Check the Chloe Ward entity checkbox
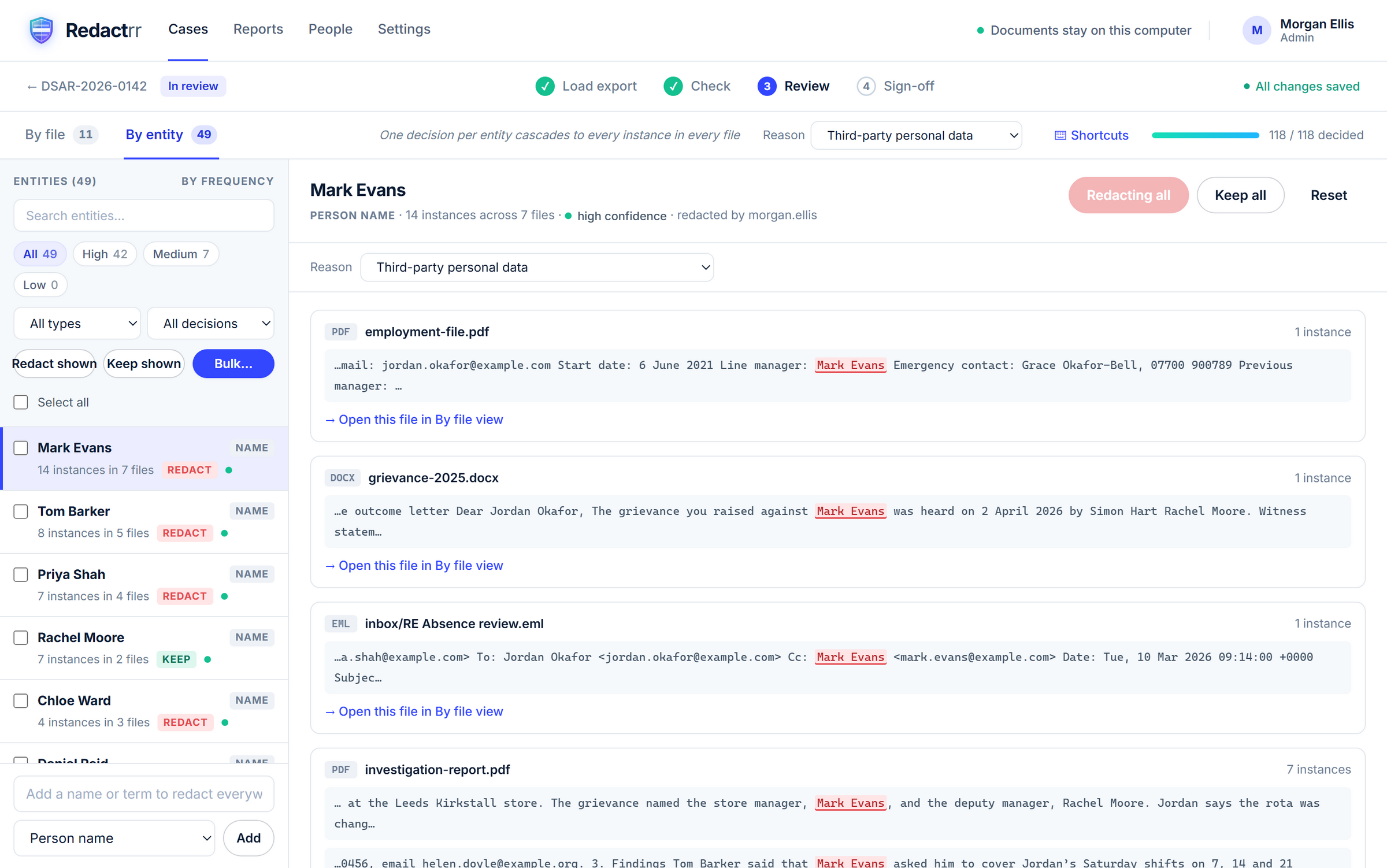The width and height of the screenshot is (1387, 868). pos(21,700)
